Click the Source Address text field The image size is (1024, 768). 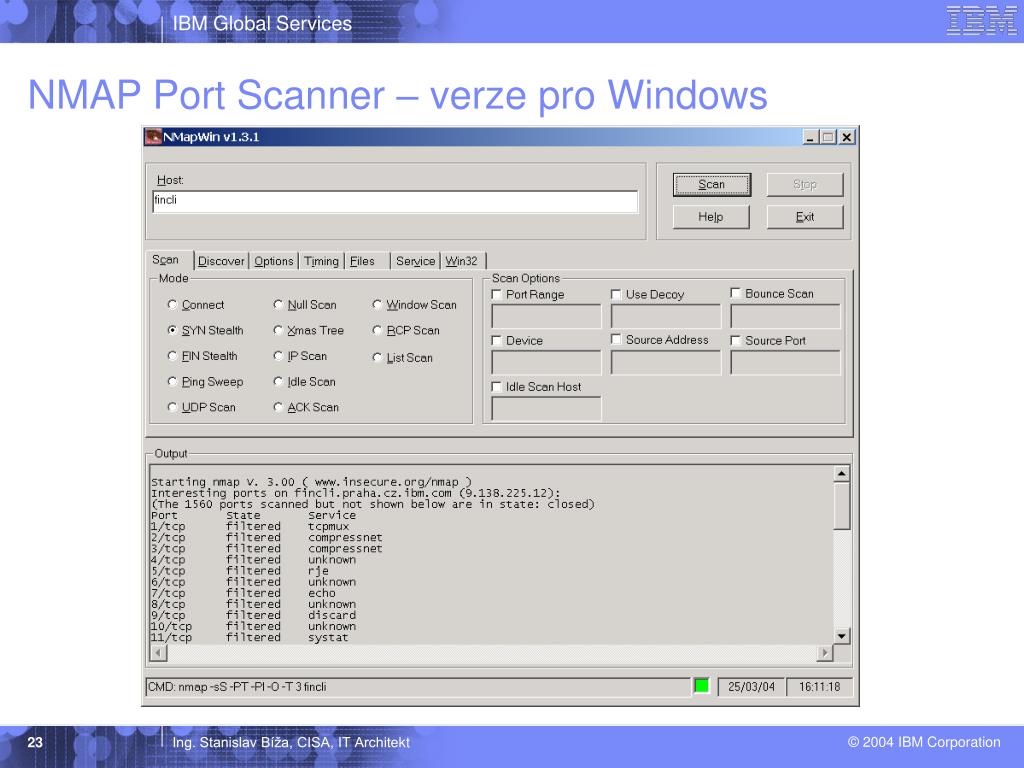click(x=665, y=362)
